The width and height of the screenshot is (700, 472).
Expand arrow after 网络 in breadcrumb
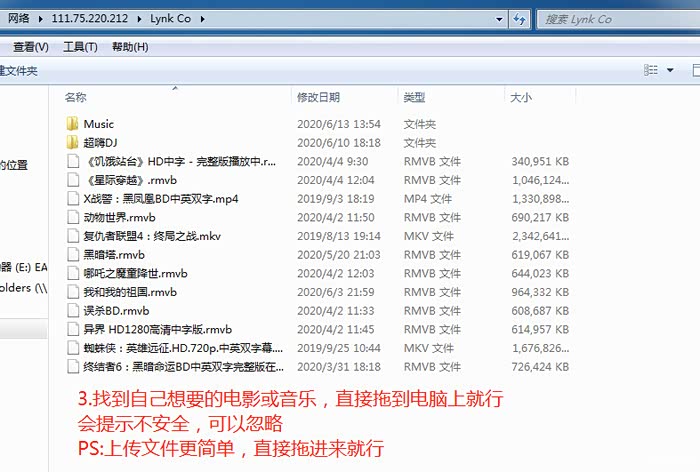click(41, 19)
